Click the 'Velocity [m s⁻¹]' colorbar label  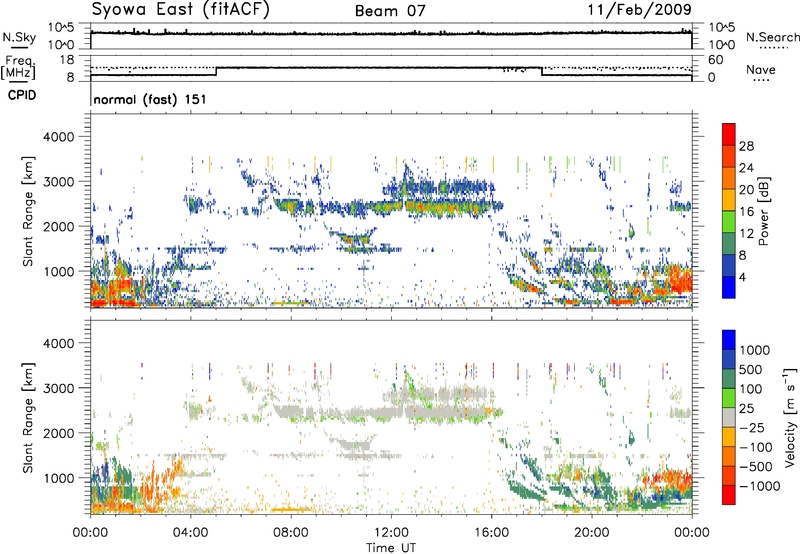[x=790, y=417]
